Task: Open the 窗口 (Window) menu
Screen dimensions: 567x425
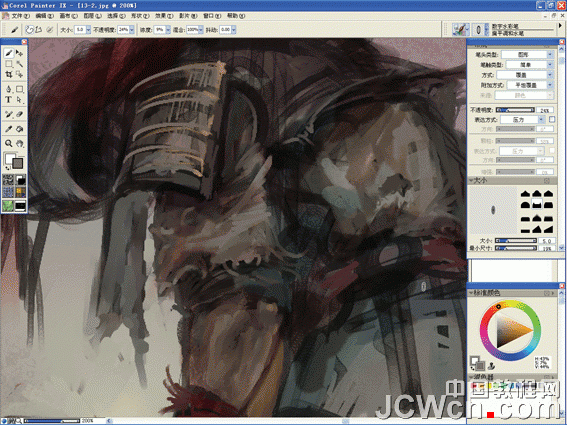Action: (212, 16)
